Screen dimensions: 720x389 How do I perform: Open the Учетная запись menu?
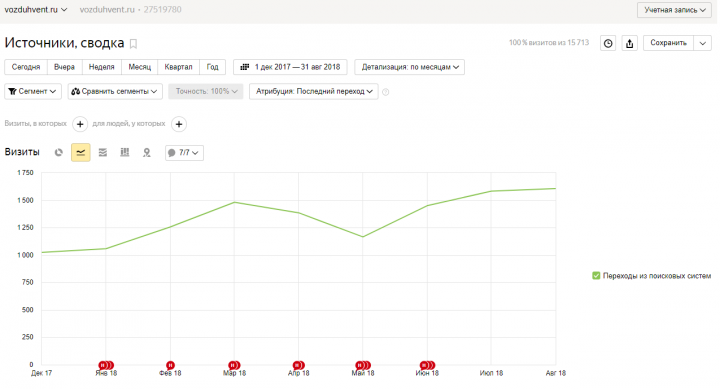click(x=674, y=10)
